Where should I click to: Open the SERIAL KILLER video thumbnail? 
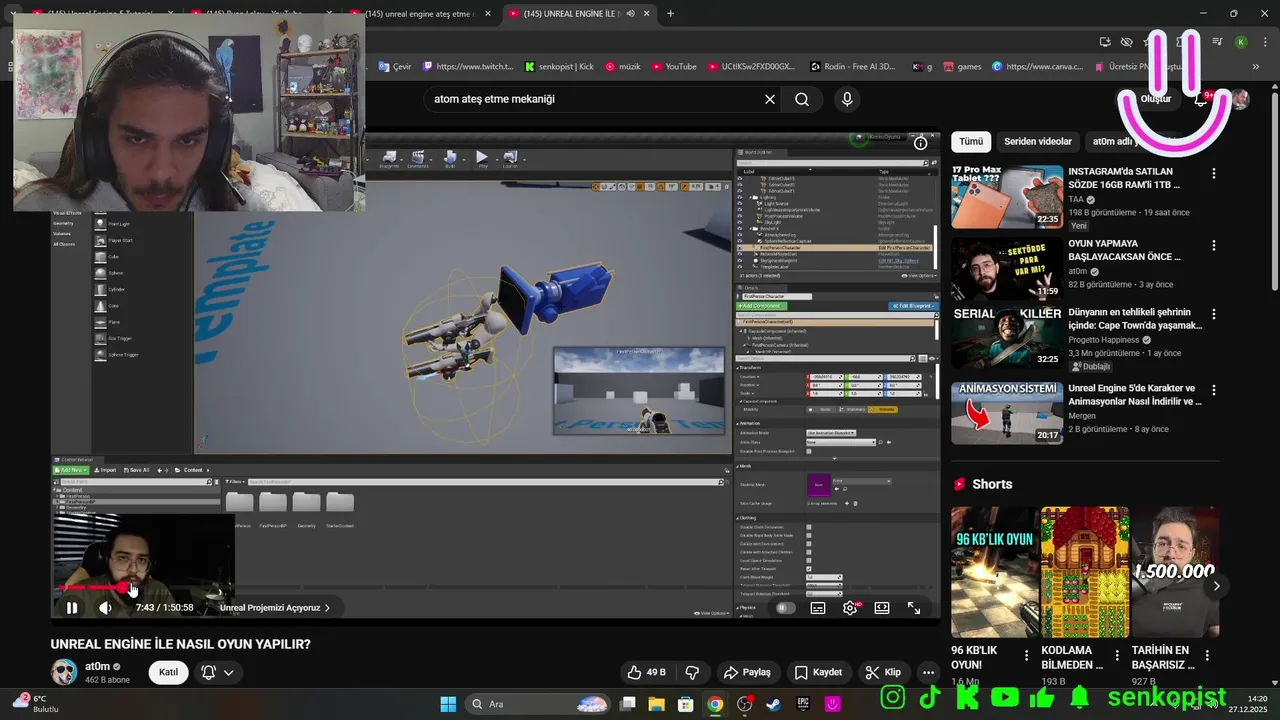pos(1007,337)
